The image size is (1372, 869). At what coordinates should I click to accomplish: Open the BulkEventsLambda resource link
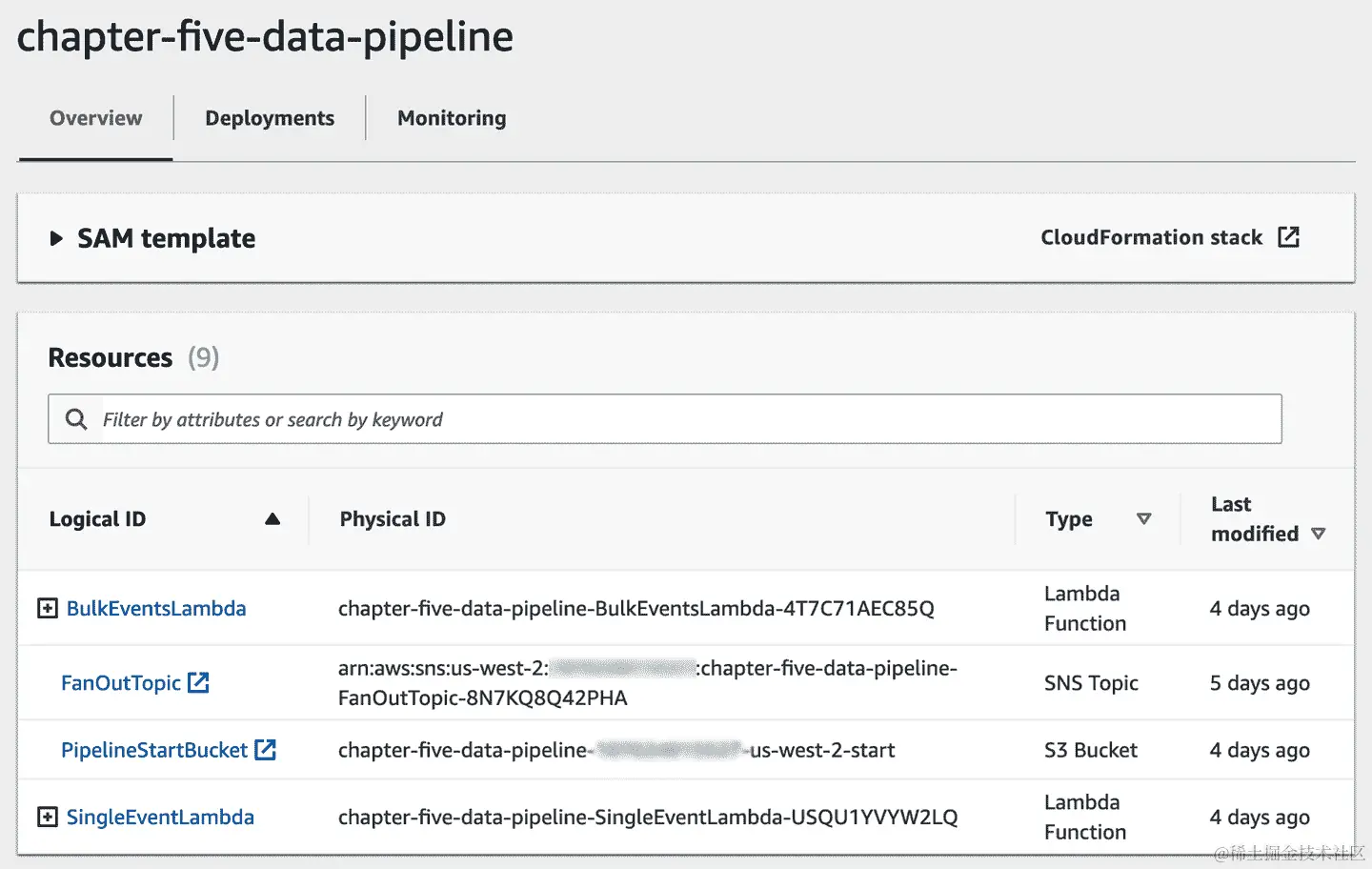[x=156, y=608]
